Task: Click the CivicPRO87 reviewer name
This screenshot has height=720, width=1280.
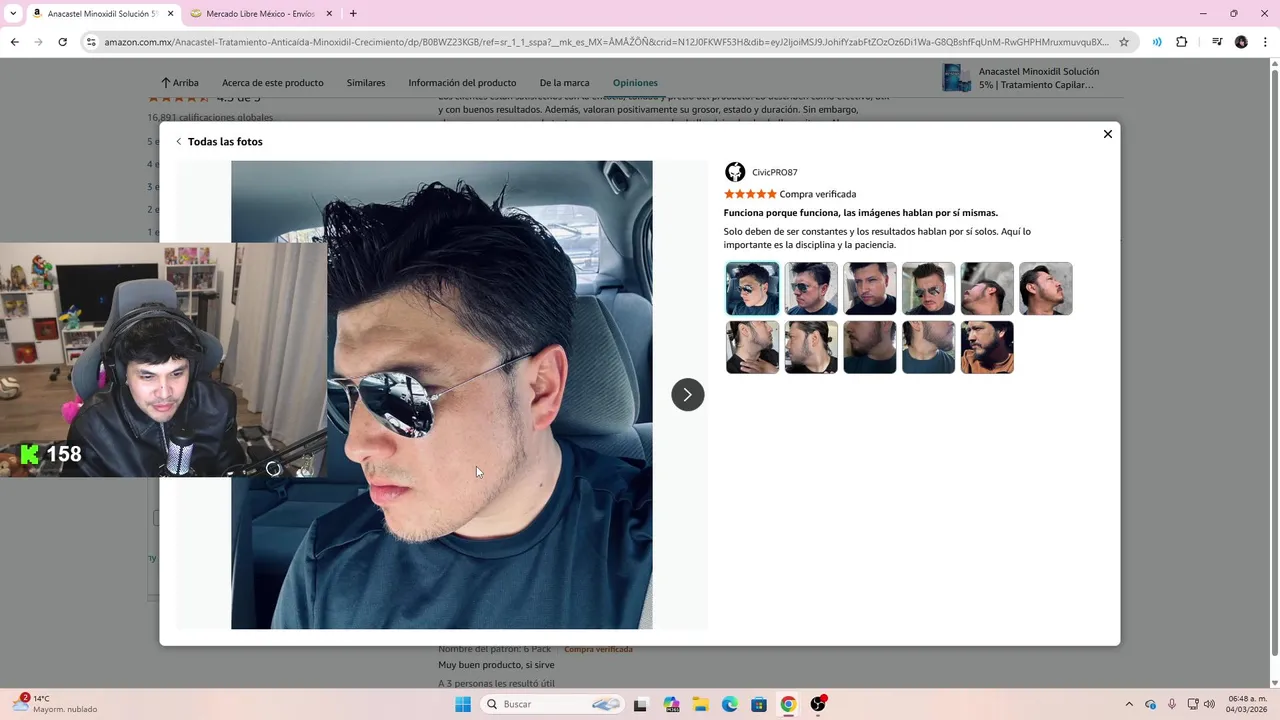Action: click(x=774, y=173)
